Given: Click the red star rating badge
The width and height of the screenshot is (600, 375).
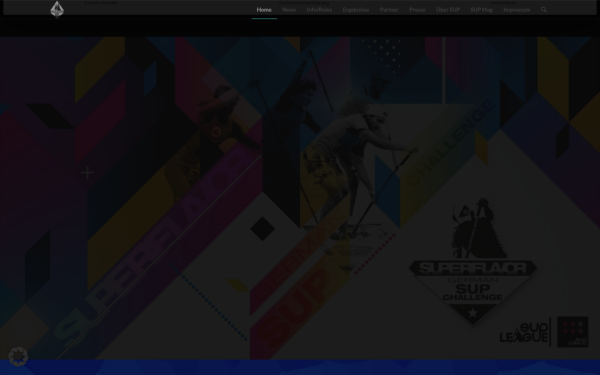Looking at the screenshot, I should (x=572, y=332).
